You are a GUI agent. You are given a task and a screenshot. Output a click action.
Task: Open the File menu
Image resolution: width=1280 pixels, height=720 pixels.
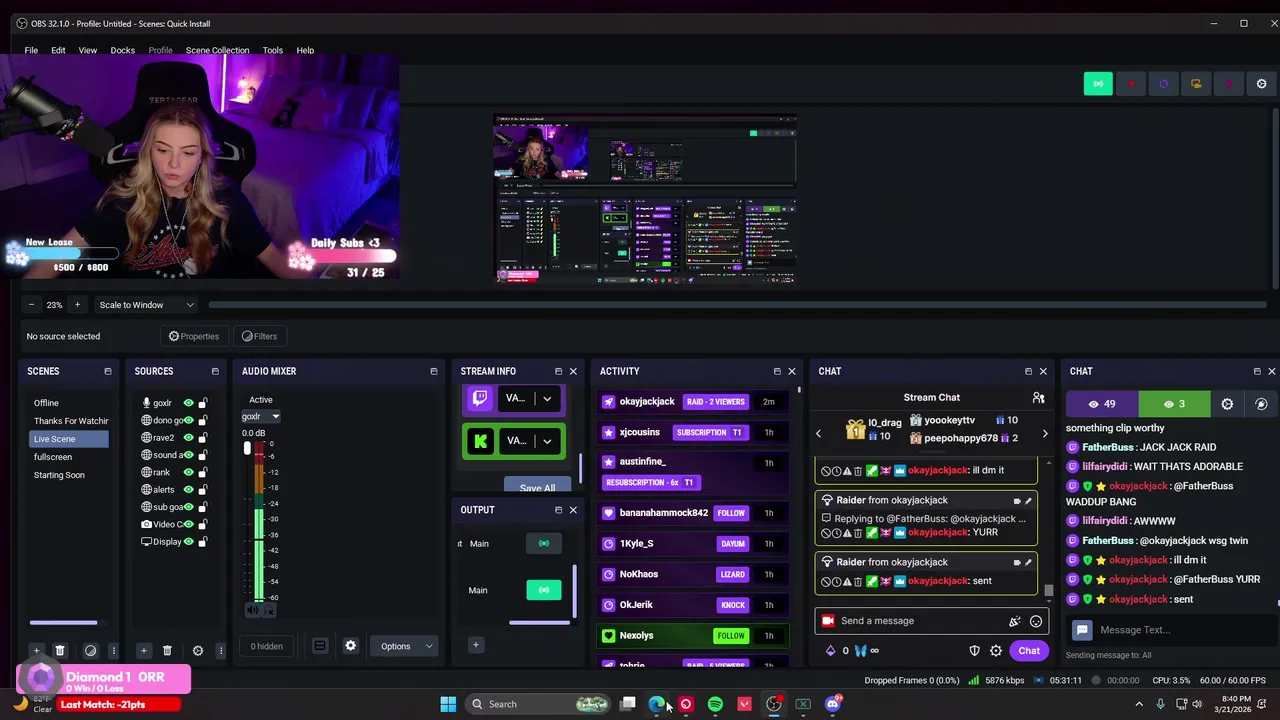pos(31,50)
